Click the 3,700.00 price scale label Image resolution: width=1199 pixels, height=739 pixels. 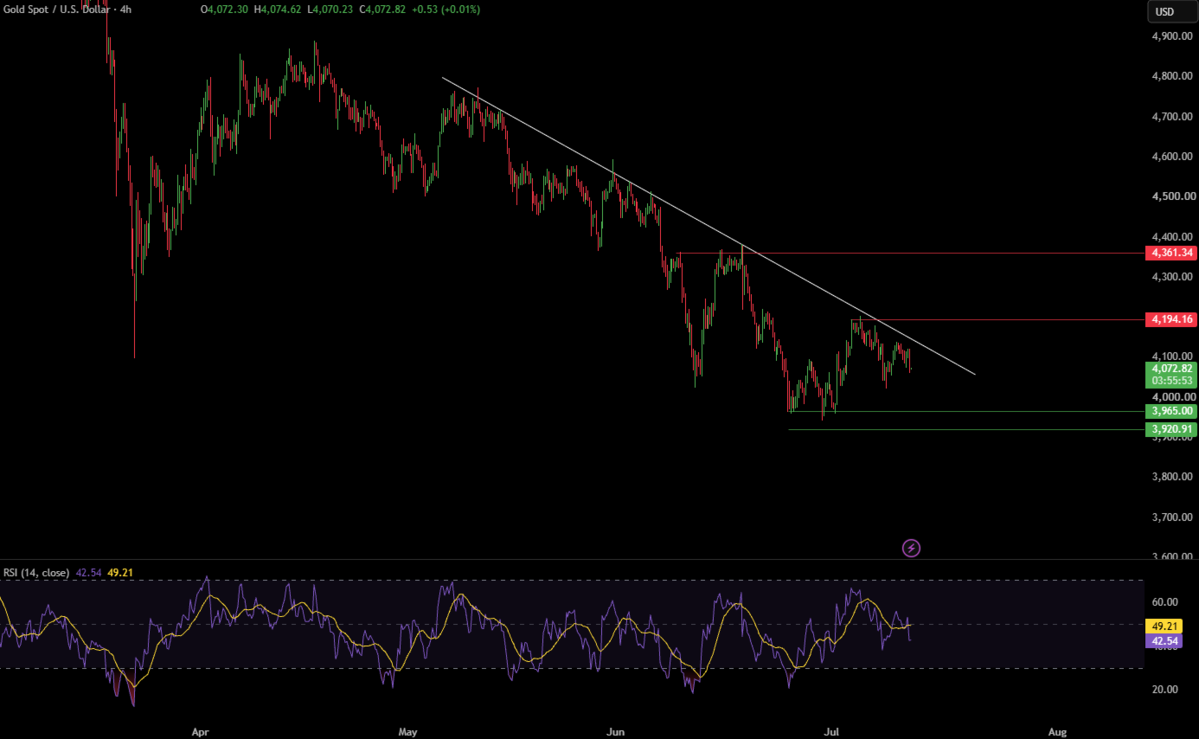(1172, 517)
